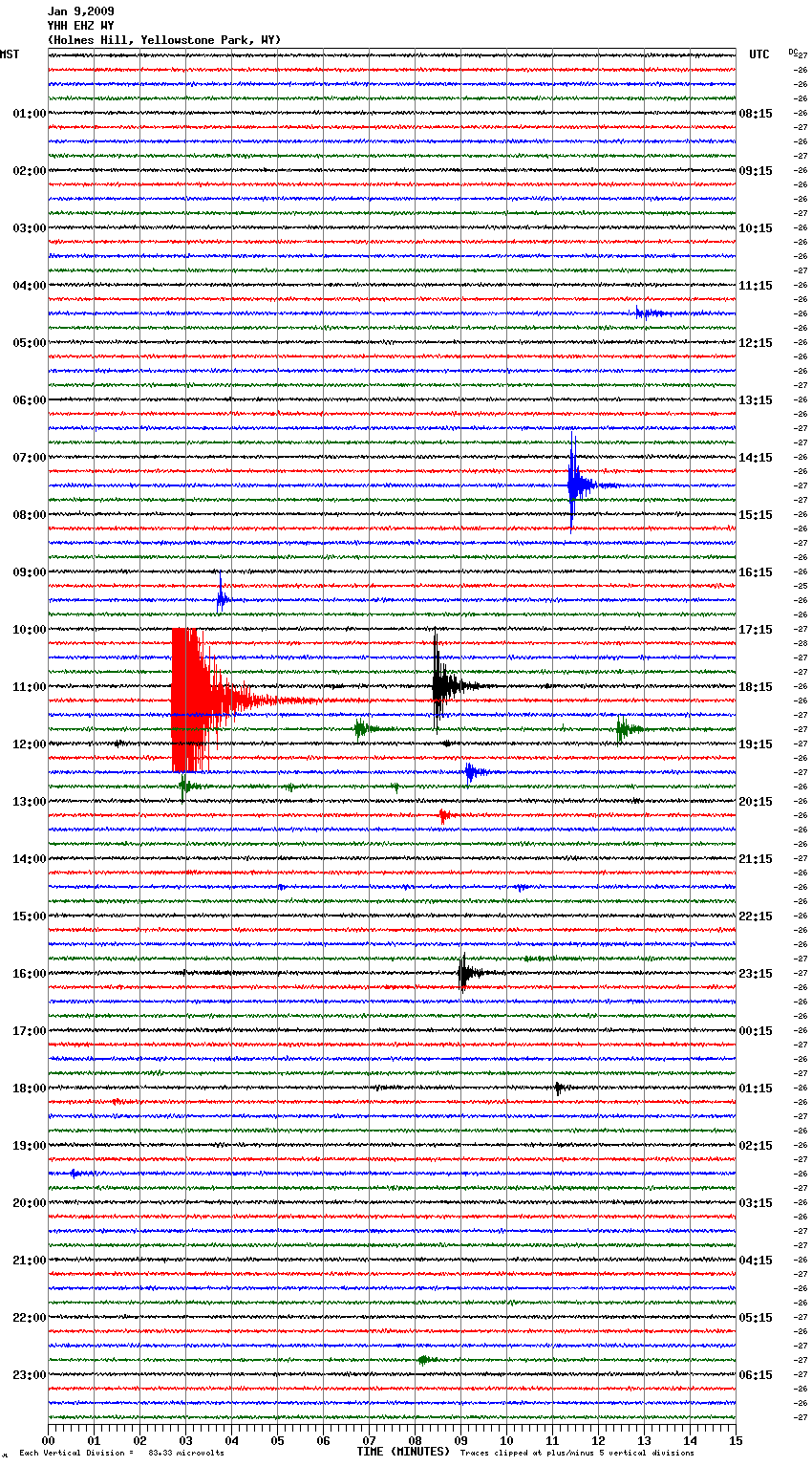Click minute axis label '08' at bottom
The image size is (812, 1466).
[415, 1440]
